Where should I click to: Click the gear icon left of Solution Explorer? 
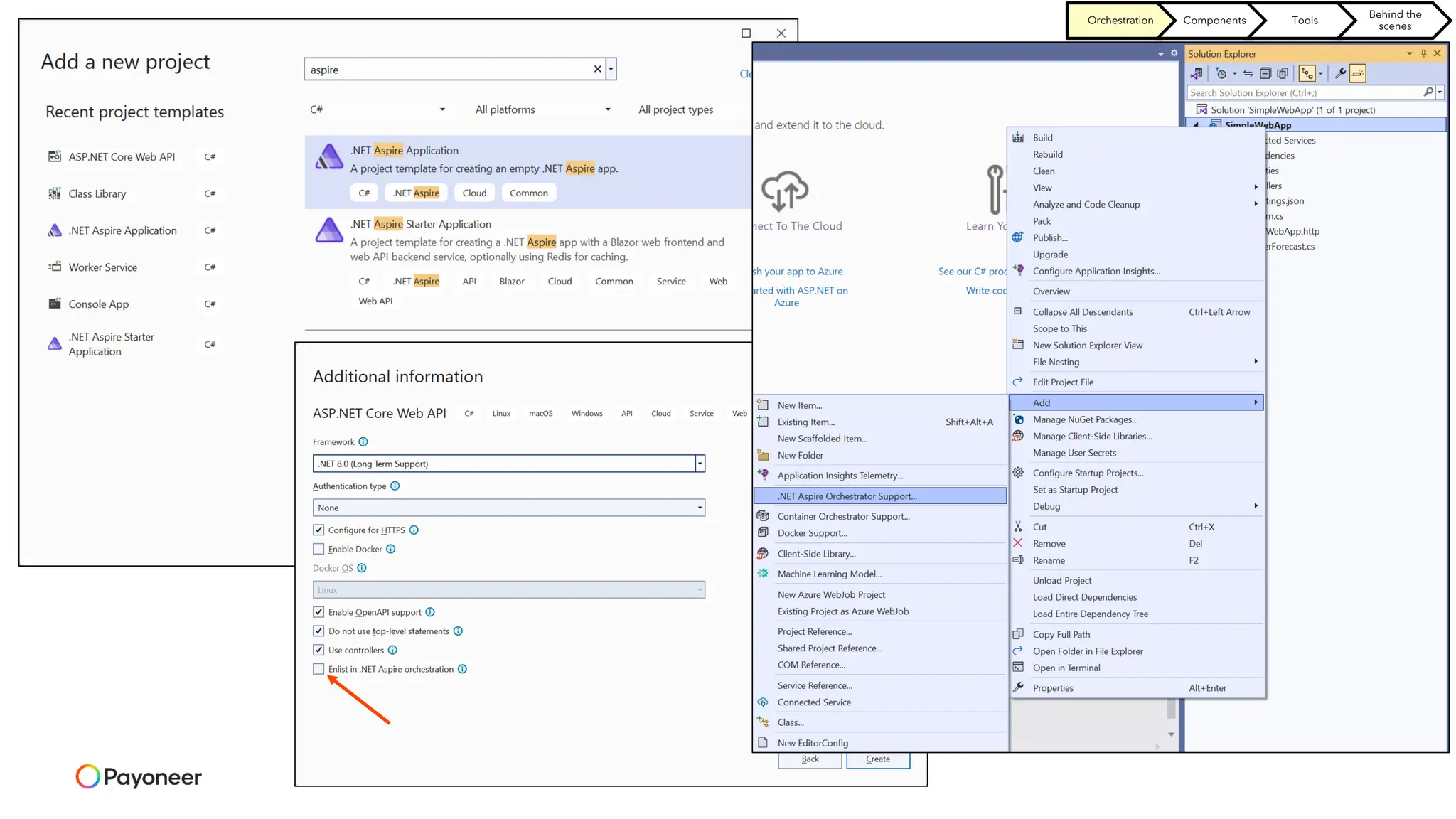(x=1174, y=53)
